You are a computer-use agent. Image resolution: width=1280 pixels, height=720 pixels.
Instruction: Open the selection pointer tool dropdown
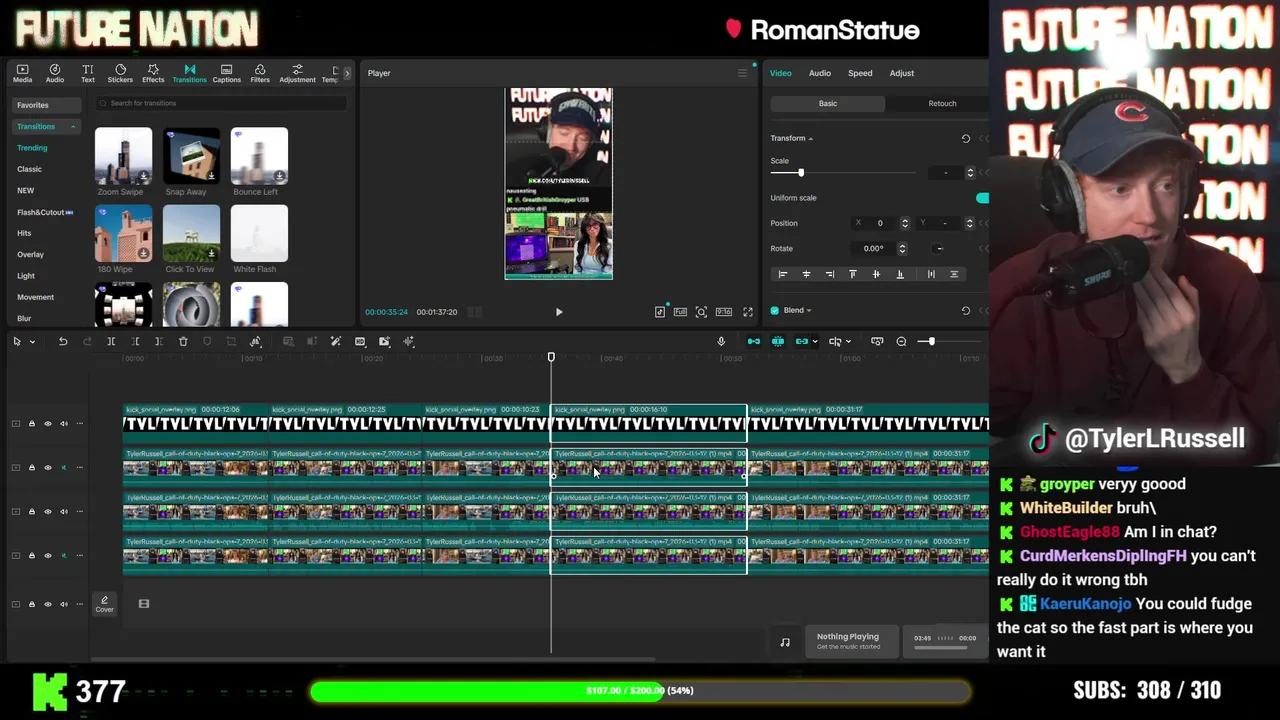tap(32, 342)
